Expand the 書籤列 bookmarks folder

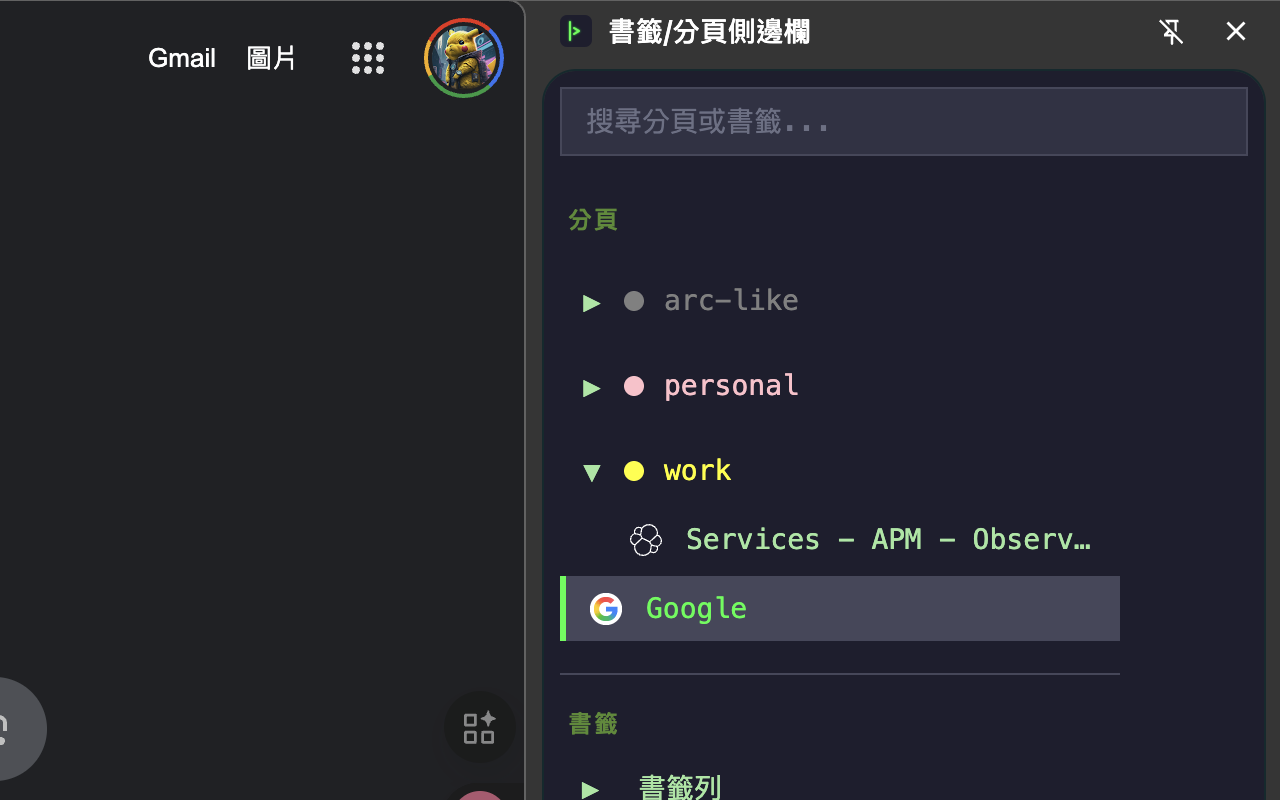pyautogui.click(x=592, y=788)
